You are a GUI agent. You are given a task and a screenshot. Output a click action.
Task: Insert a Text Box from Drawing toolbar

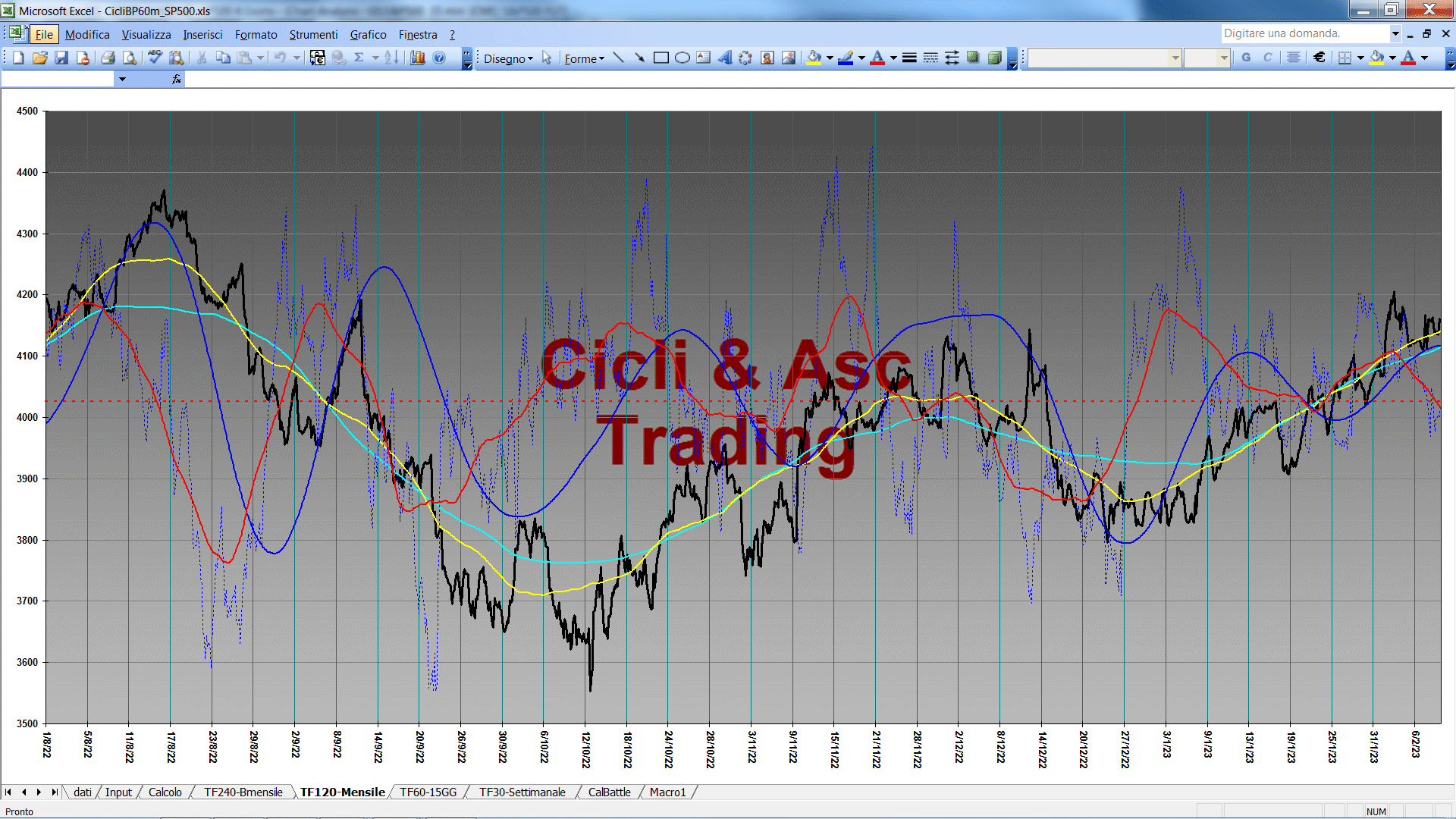[x=704, y=58]
